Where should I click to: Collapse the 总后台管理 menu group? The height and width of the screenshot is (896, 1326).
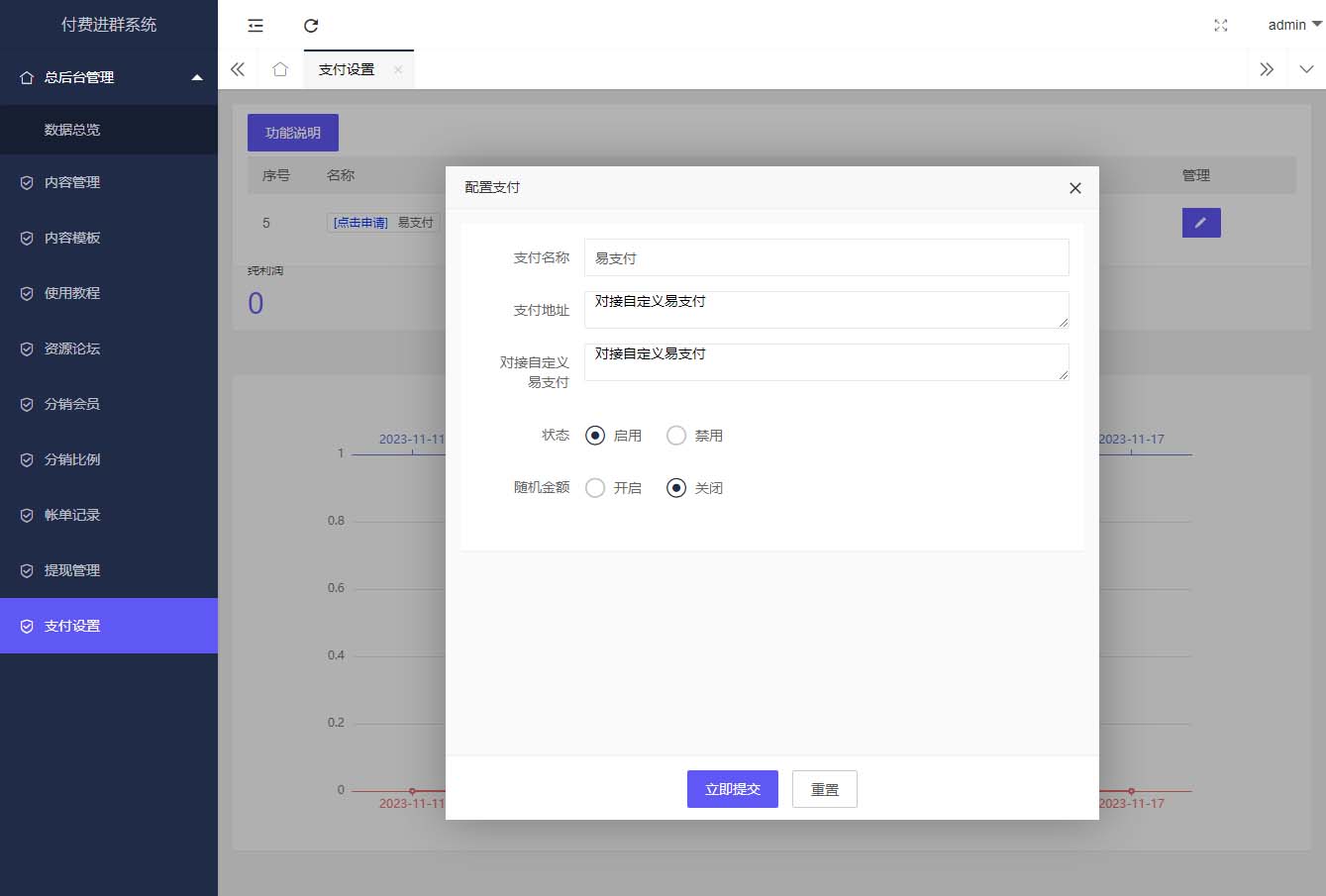pos(109,77)
